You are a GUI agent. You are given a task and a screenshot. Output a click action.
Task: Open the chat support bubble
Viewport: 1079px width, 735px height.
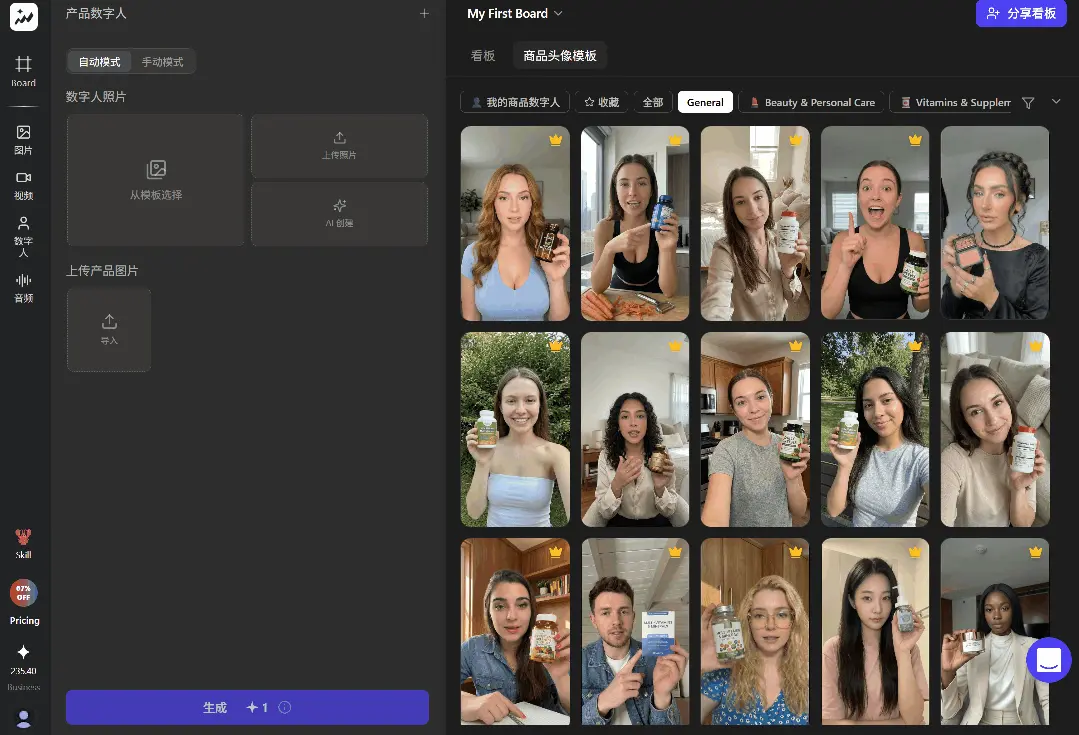click(1048, 660)
